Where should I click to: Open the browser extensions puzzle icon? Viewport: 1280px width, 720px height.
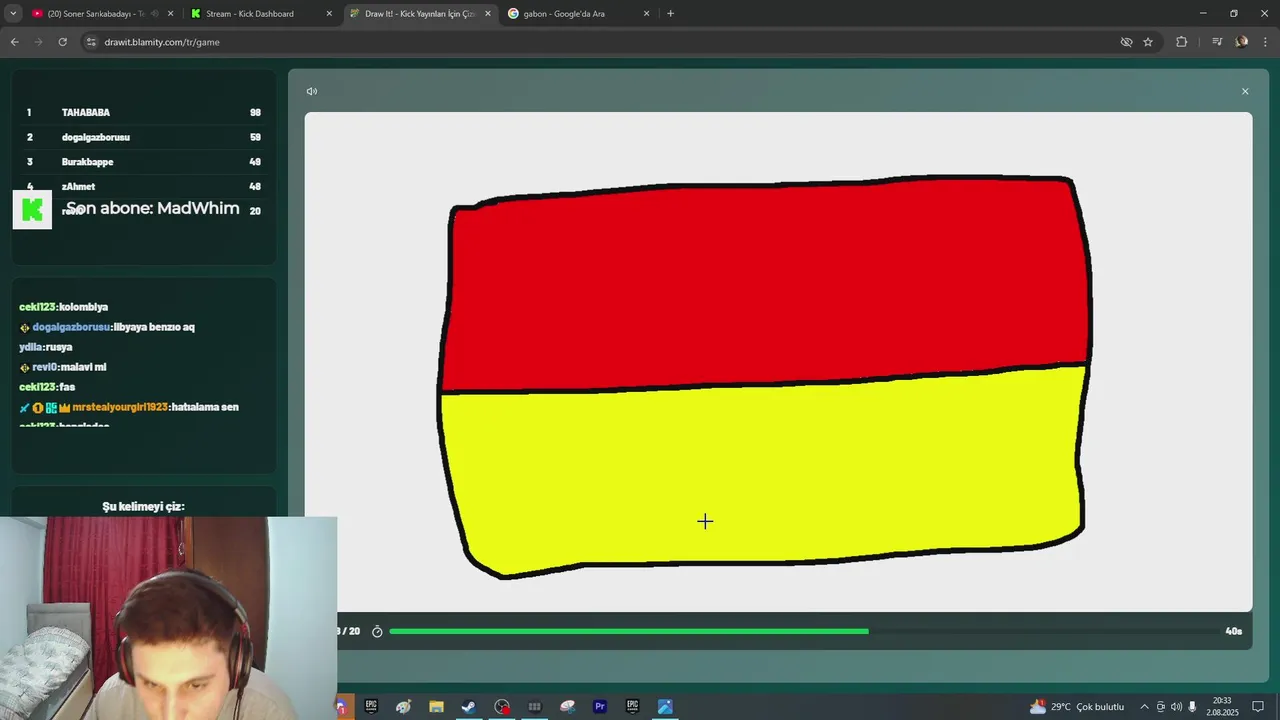tap(1181, 42)
